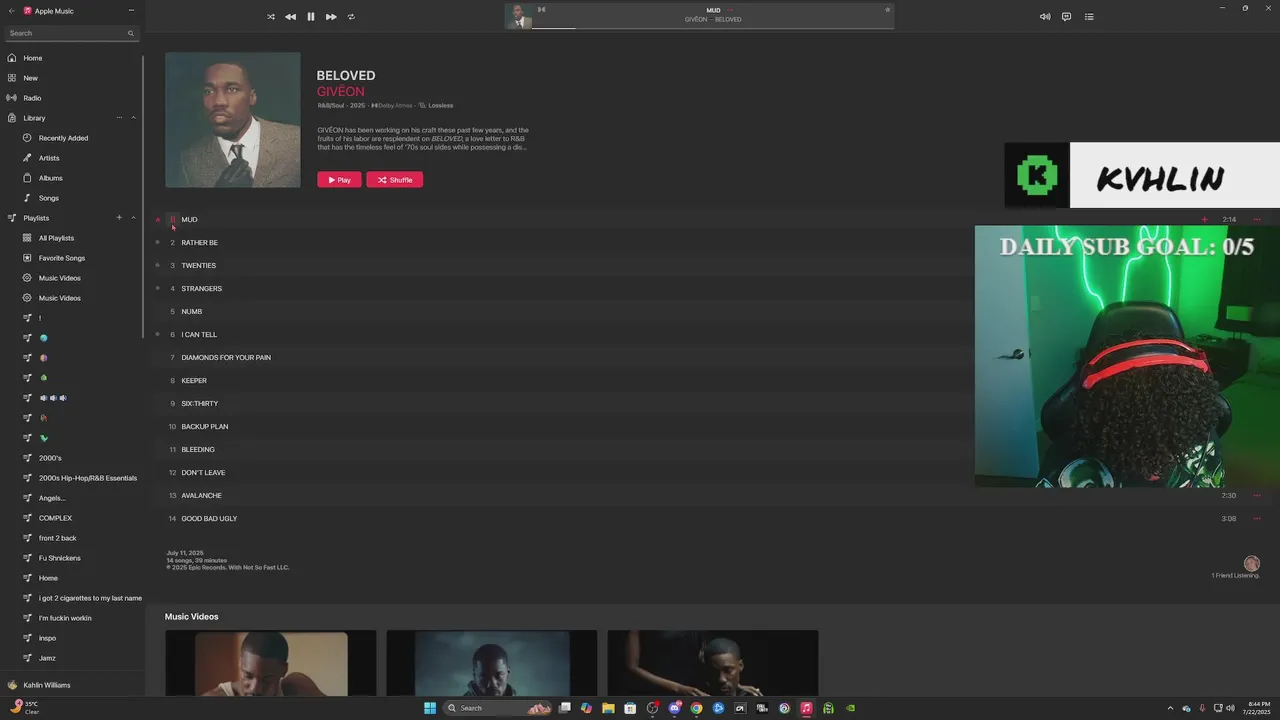Click back arrow beside Apple Music title
This screenshot has height=720, width=1280.
pos(11,11)
